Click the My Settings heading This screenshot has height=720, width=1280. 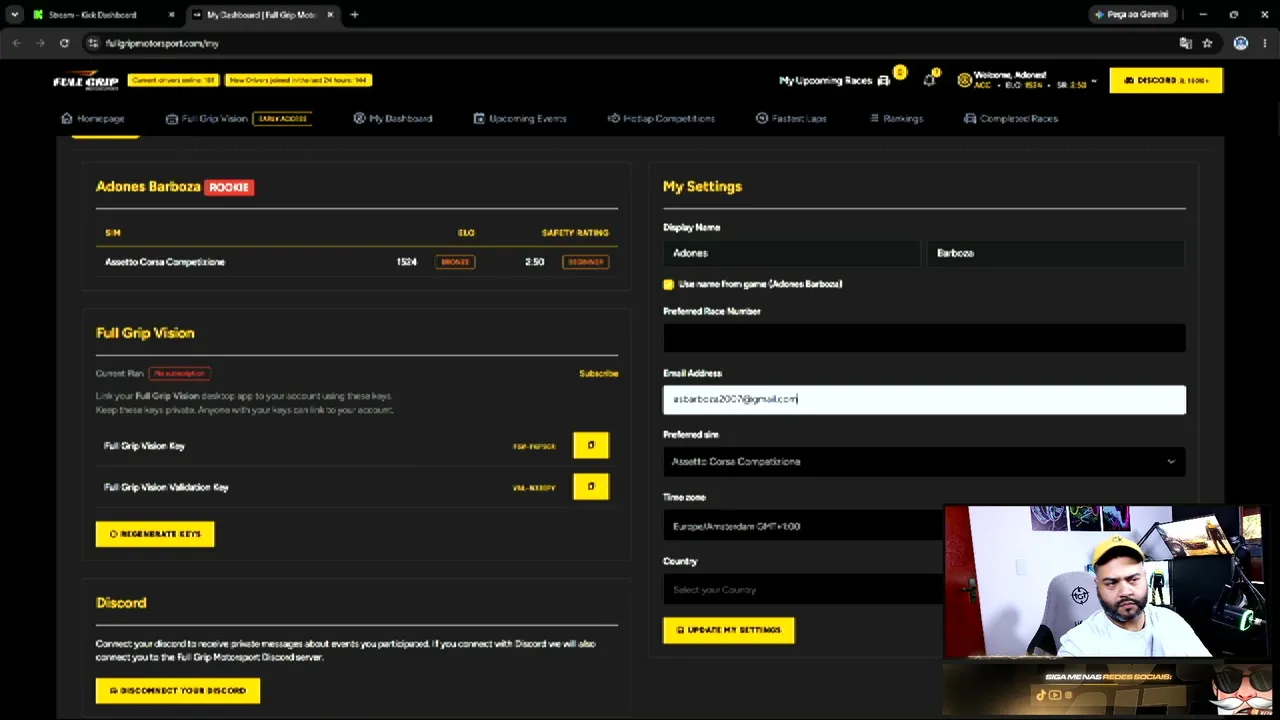point(702,187)
